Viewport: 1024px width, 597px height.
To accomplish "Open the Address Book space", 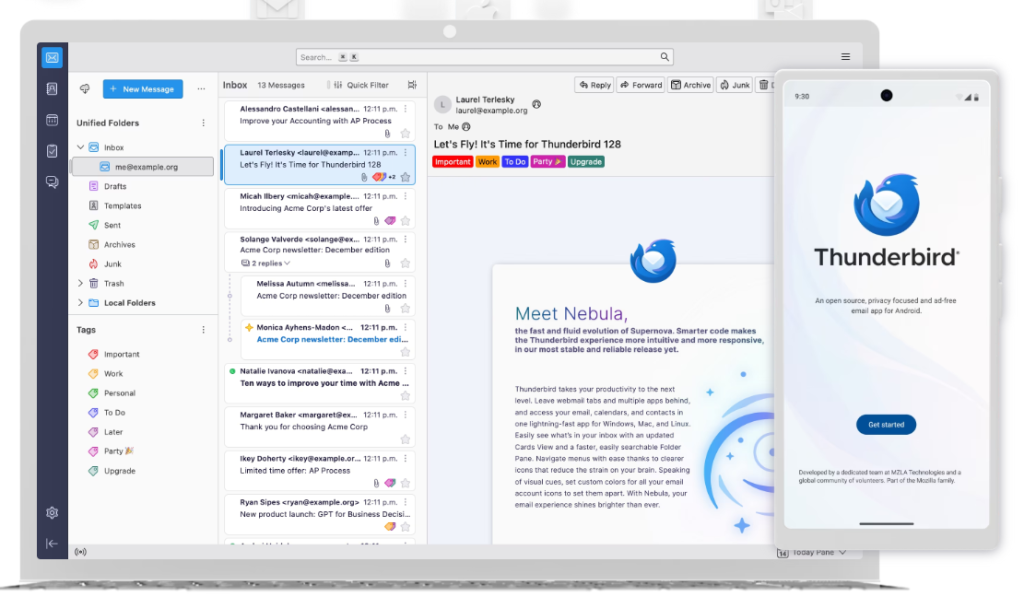I will click(x=52, y=89).
